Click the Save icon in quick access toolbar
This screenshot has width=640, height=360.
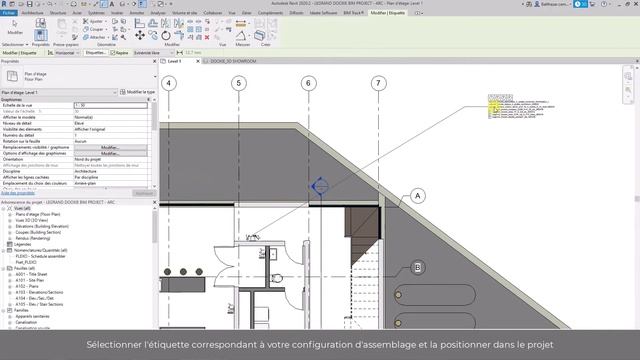29,4
